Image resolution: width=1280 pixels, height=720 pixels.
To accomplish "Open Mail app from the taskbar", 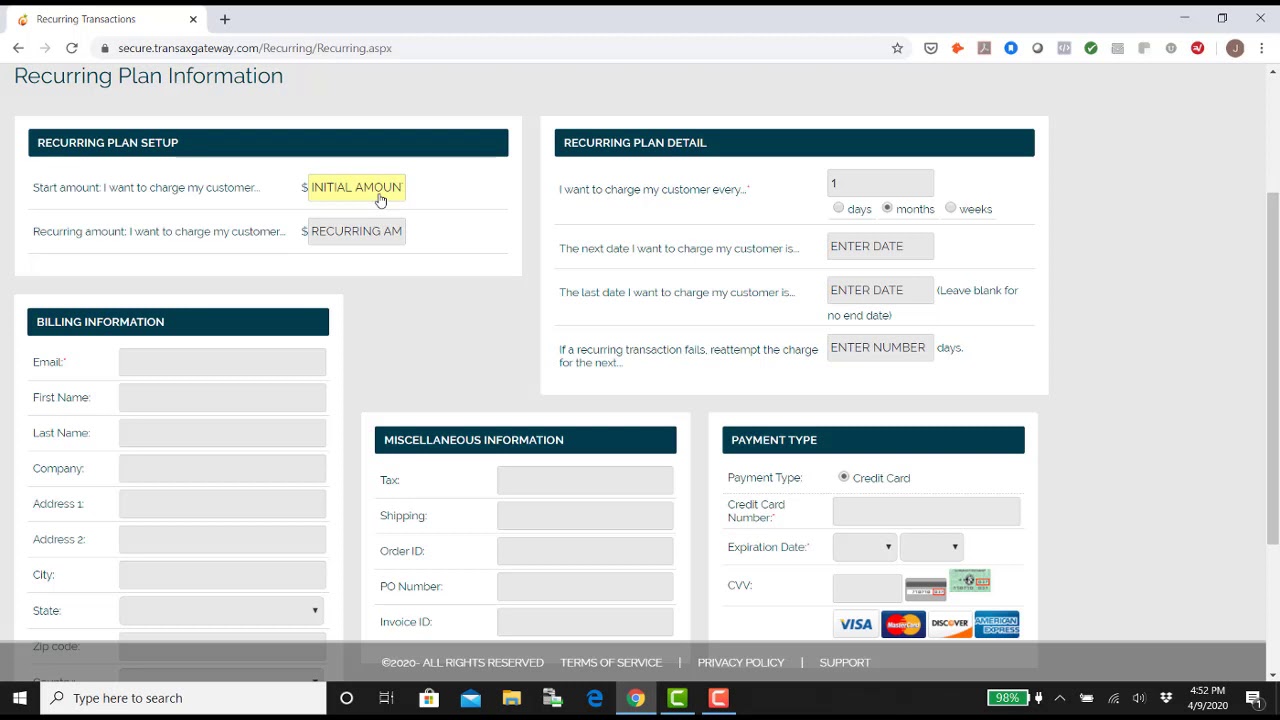I will 470,698.
